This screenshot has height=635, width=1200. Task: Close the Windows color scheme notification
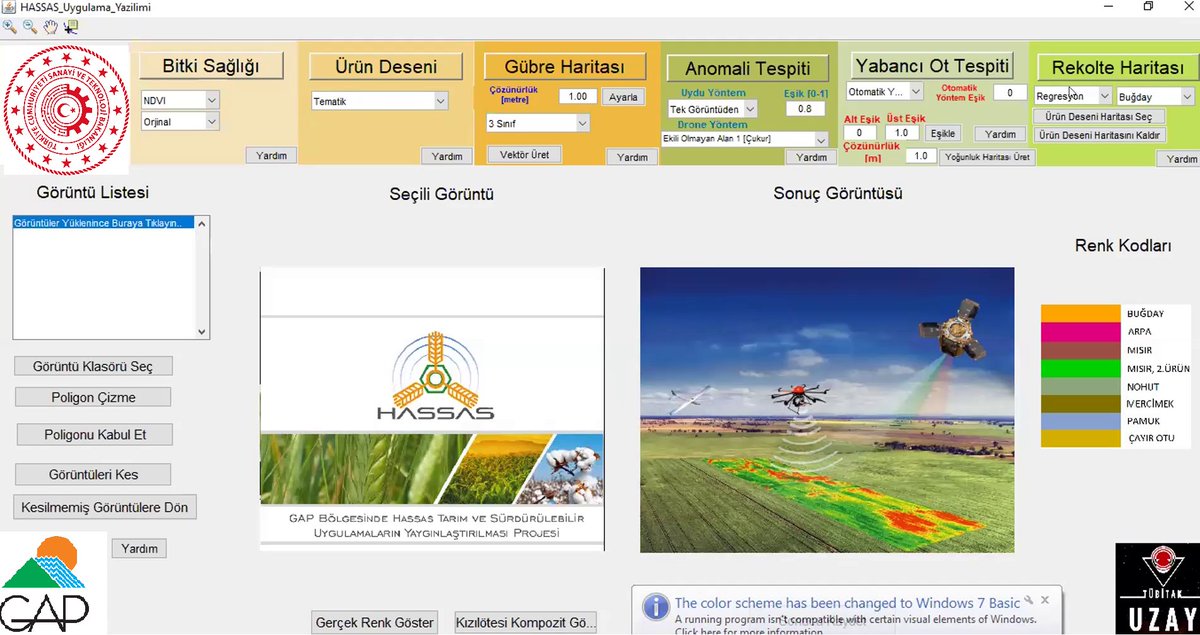tap(1045, 600)
